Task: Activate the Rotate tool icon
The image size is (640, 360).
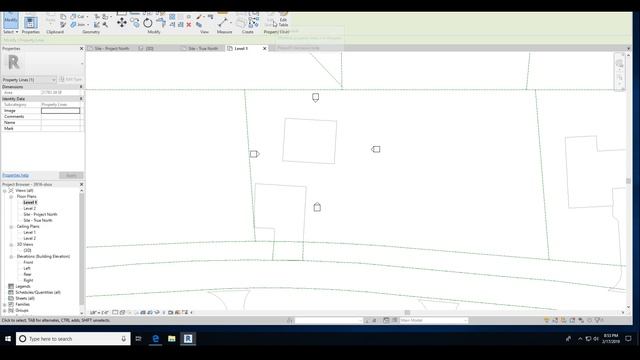Action: [x=147, y=23]
